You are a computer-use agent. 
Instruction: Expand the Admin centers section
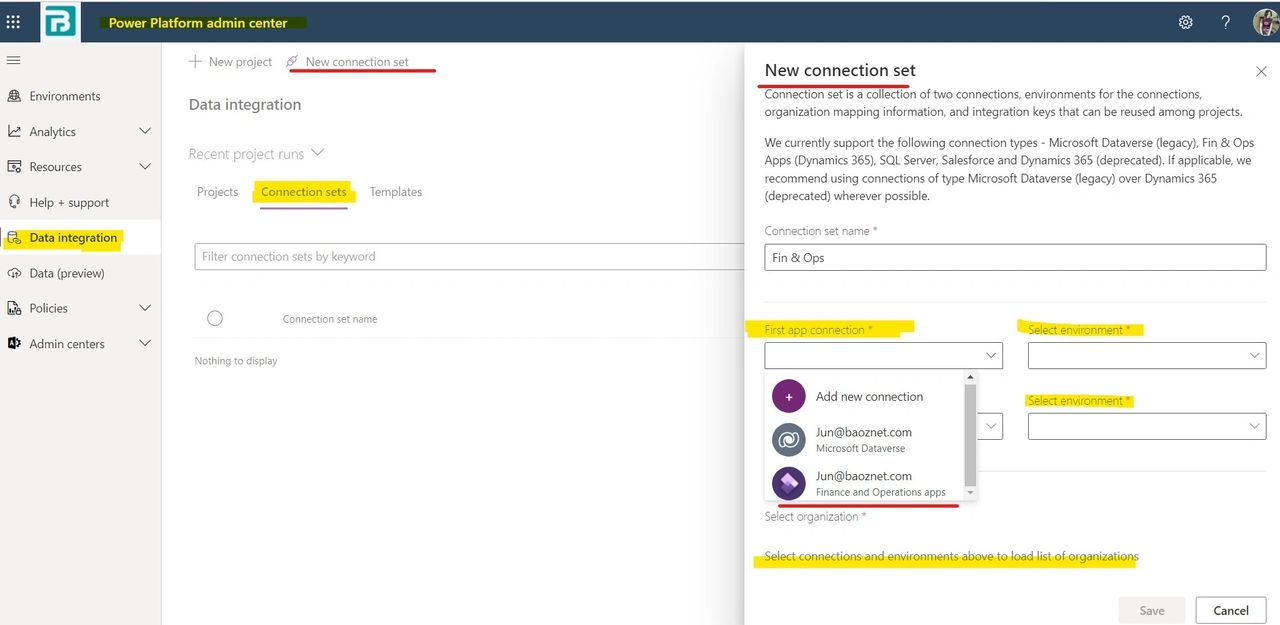(70, 343)
